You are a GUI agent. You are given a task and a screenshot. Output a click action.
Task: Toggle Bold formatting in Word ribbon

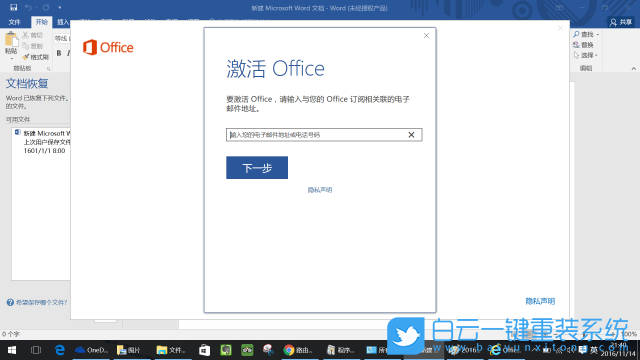tap(59, 53)
